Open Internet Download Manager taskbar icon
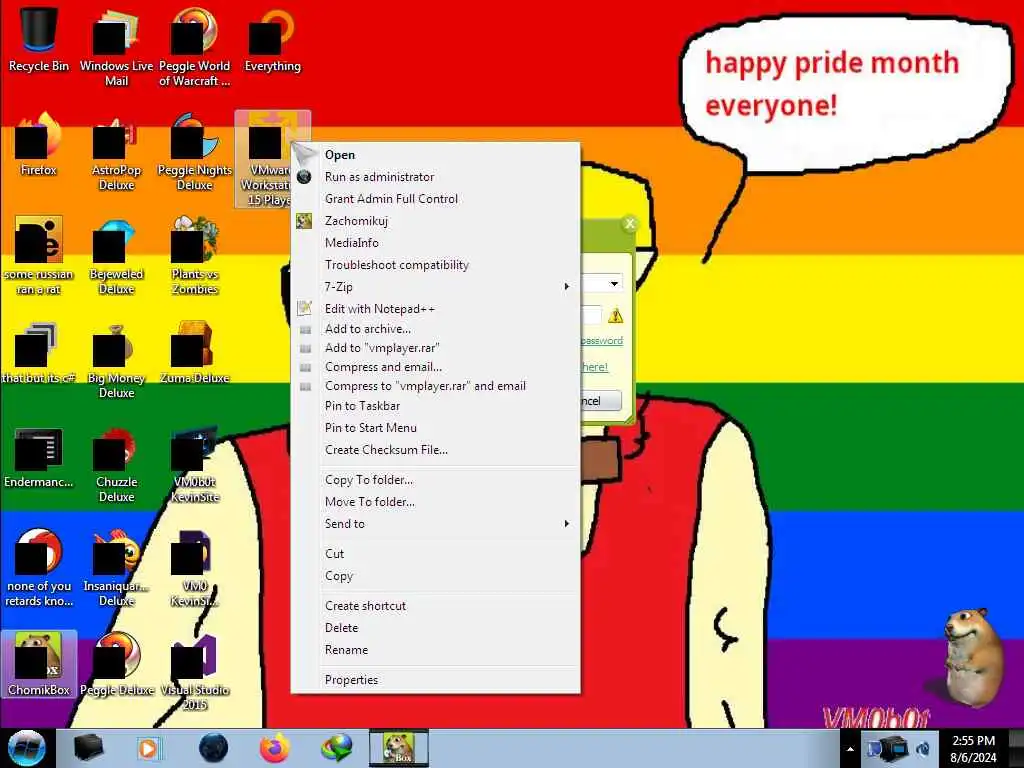Viewport: 1024px width, 768px height. [x=337, y=748]
